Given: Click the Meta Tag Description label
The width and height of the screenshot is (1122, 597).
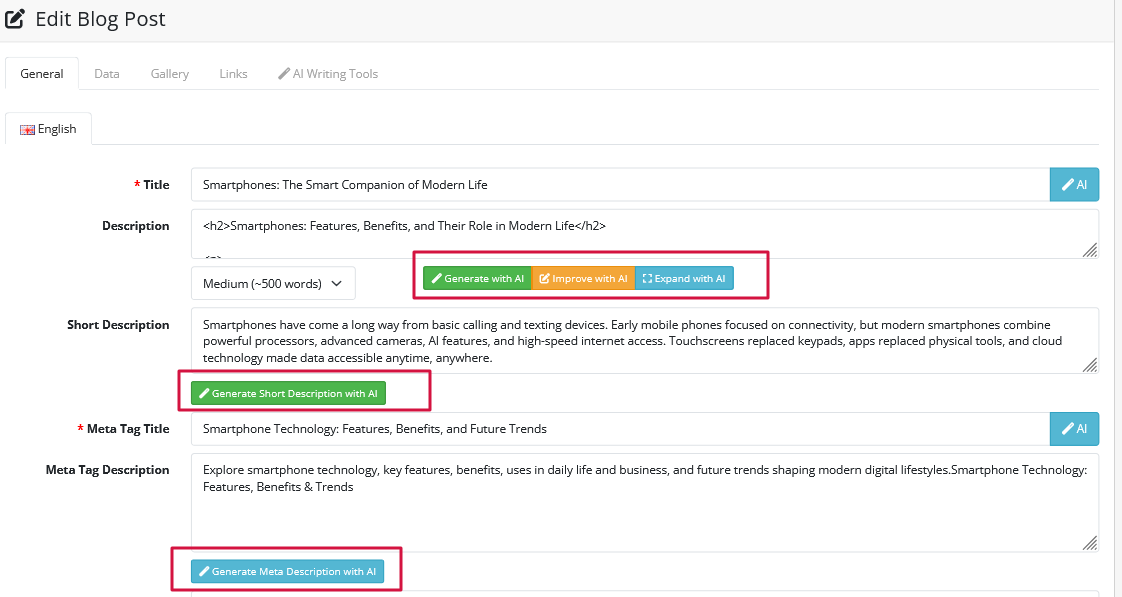Looking at the screenshot, I should (107, 470).
